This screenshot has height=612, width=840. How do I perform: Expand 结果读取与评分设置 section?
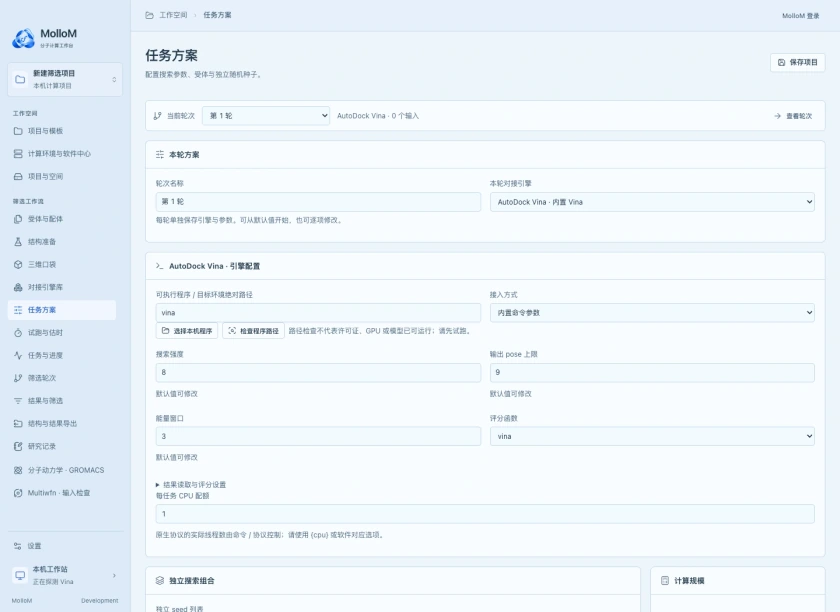(191, 484)
